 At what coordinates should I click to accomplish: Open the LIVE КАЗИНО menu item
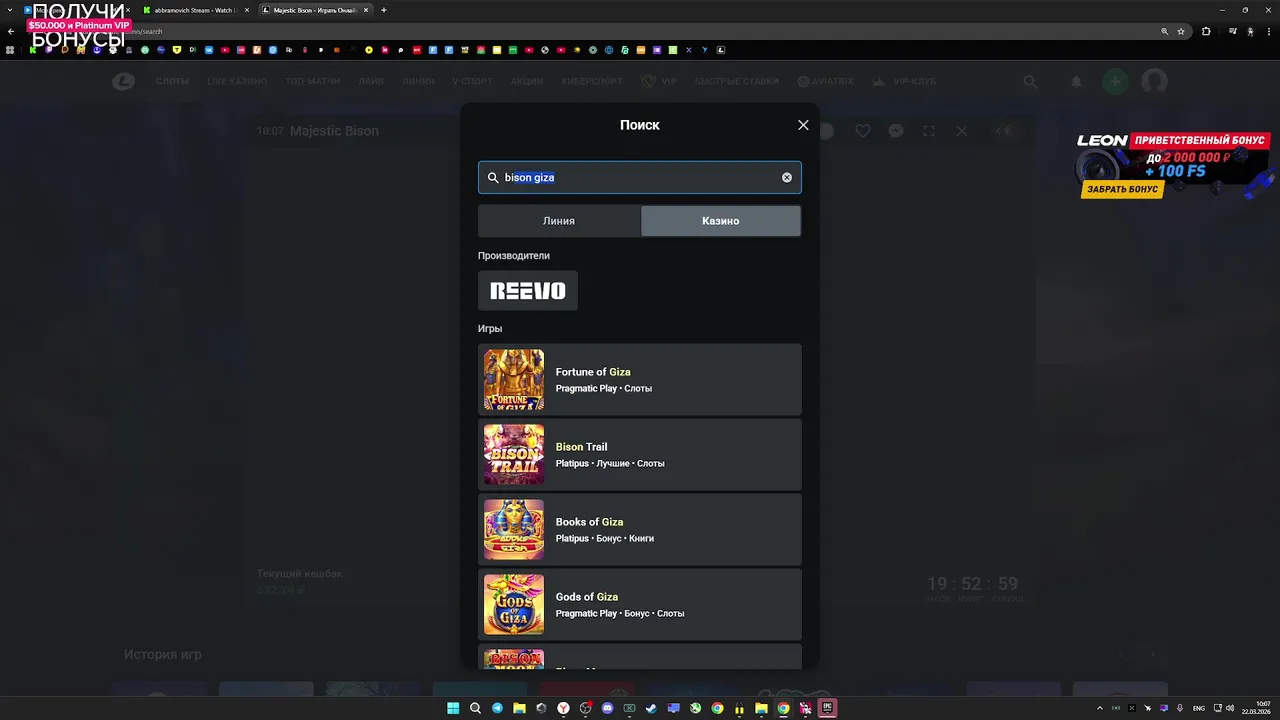pos(238,81)
